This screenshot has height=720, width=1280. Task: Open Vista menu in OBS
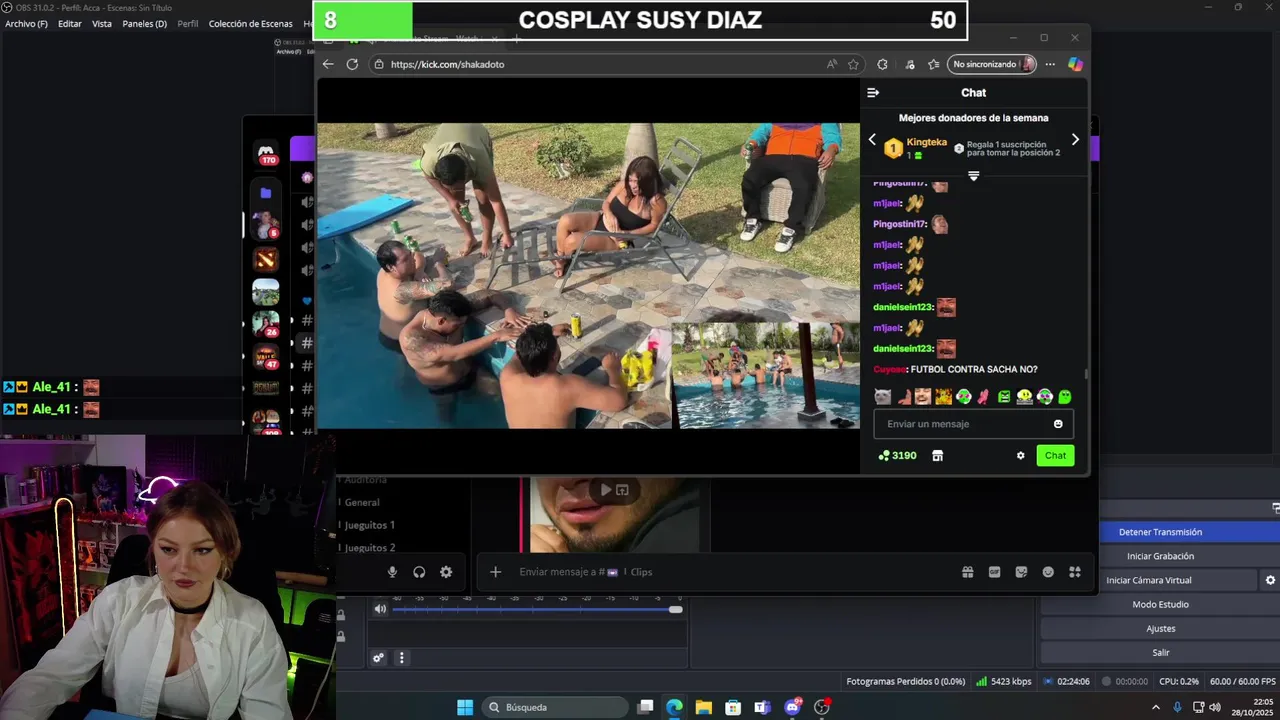[x=102, y=23]
